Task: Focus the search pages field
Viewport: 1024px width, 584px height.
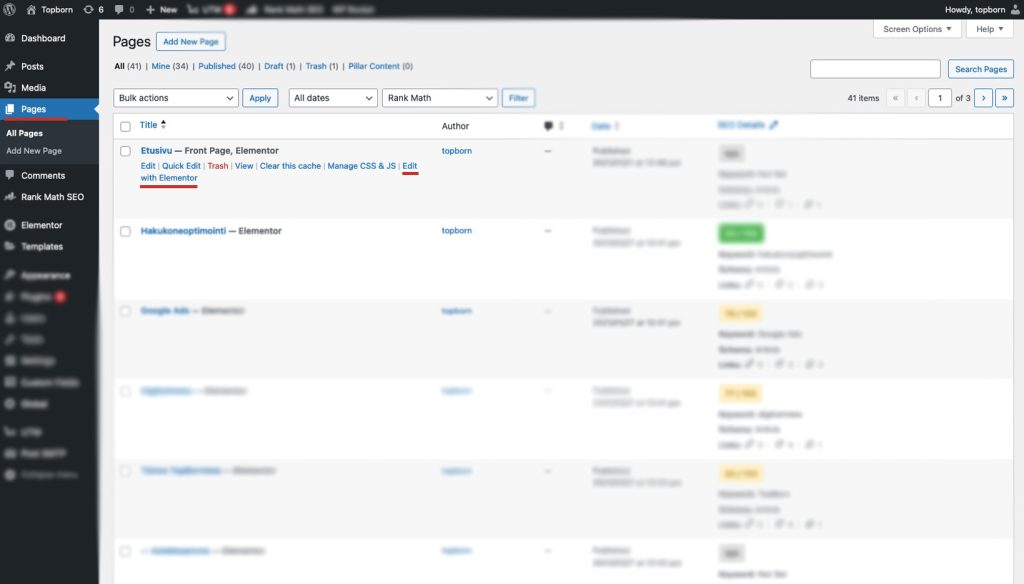Action: (875, 69)
